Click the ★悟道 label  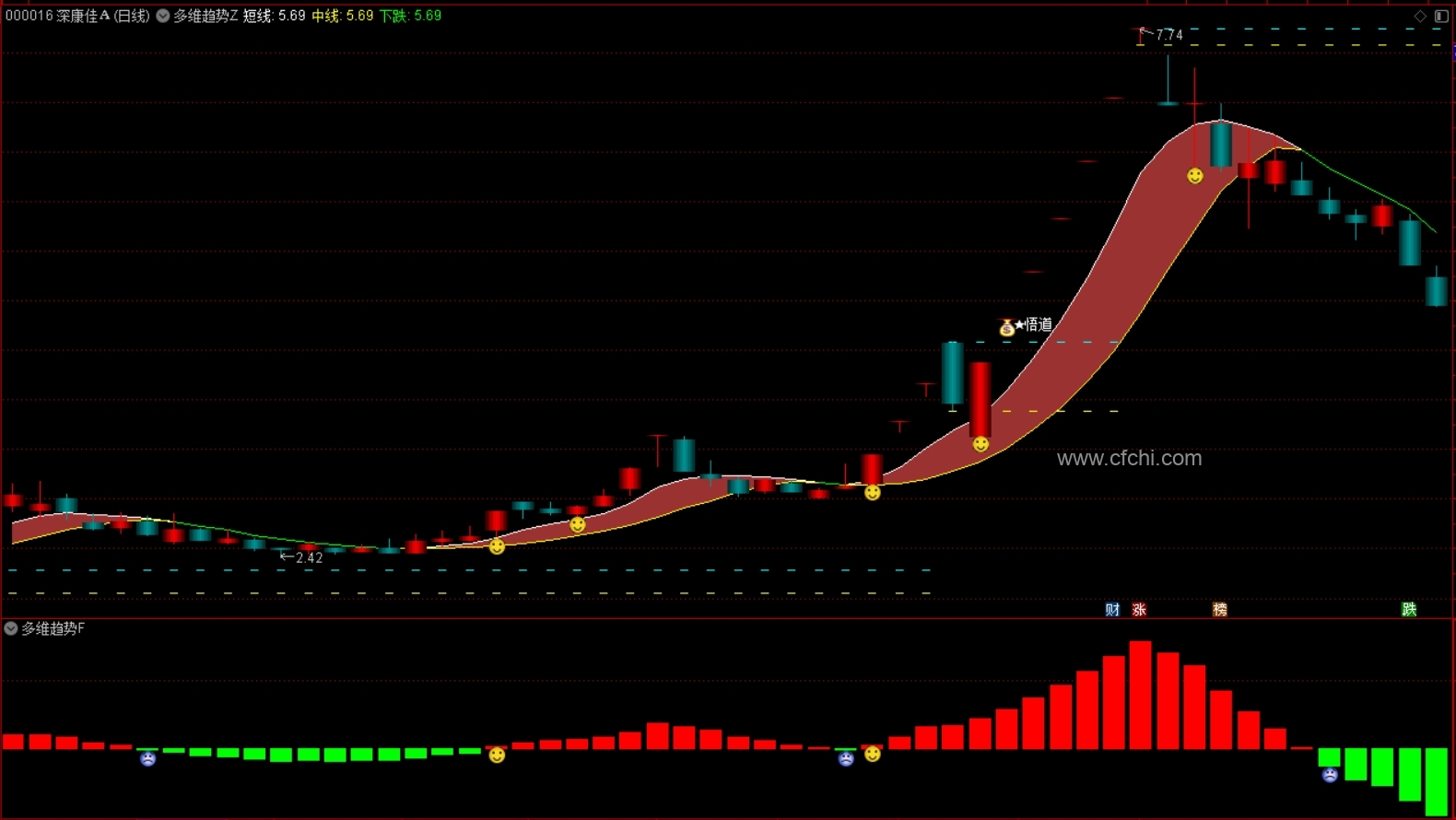pyautogui.click(x=1034, y=324)
